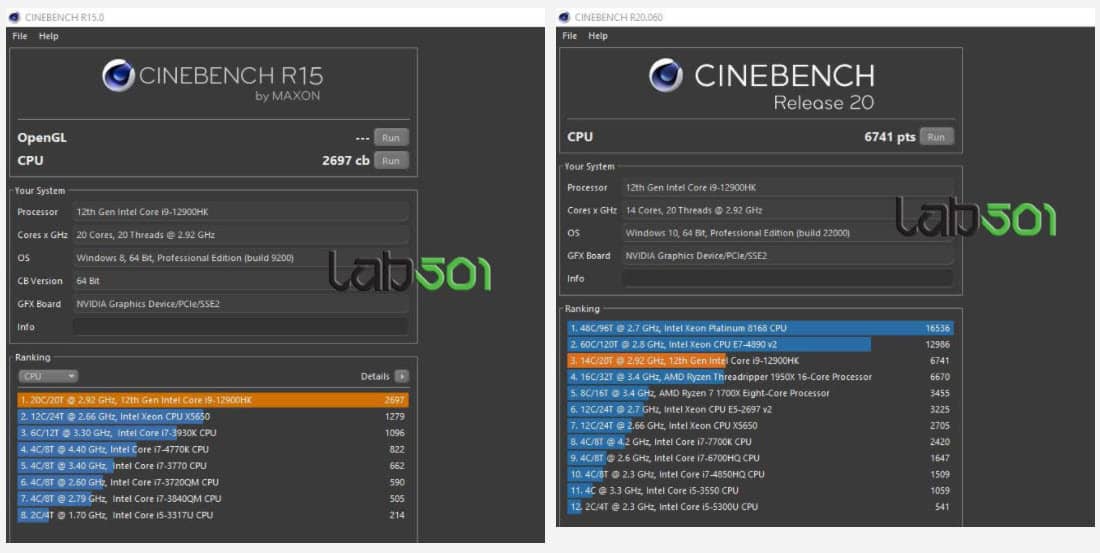This screenshot has height=553, width=1100.
Task: Click the 2697 cb CPU score in R15
Action: [x=345, y=161]
